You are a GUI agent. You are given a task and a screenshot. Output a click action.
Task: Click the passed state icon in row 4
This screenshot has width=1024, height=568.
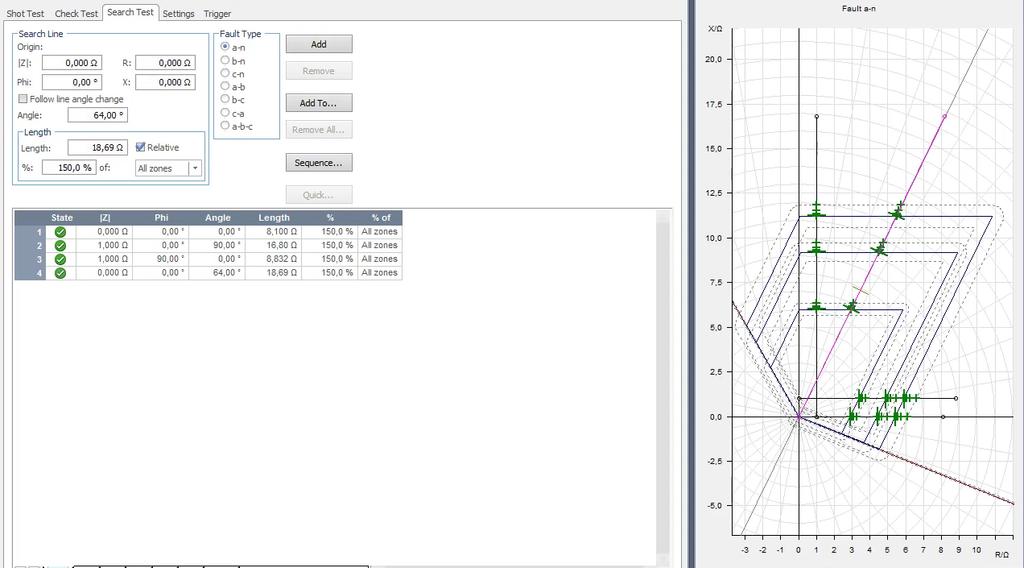(x=60, y=273)
